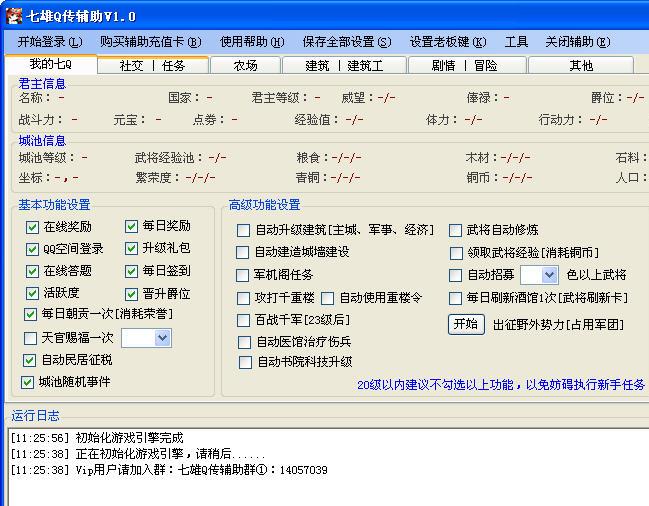Screen dimensions: 649x506
Task: Go to the 其他 tab
Action: point(581,65)
